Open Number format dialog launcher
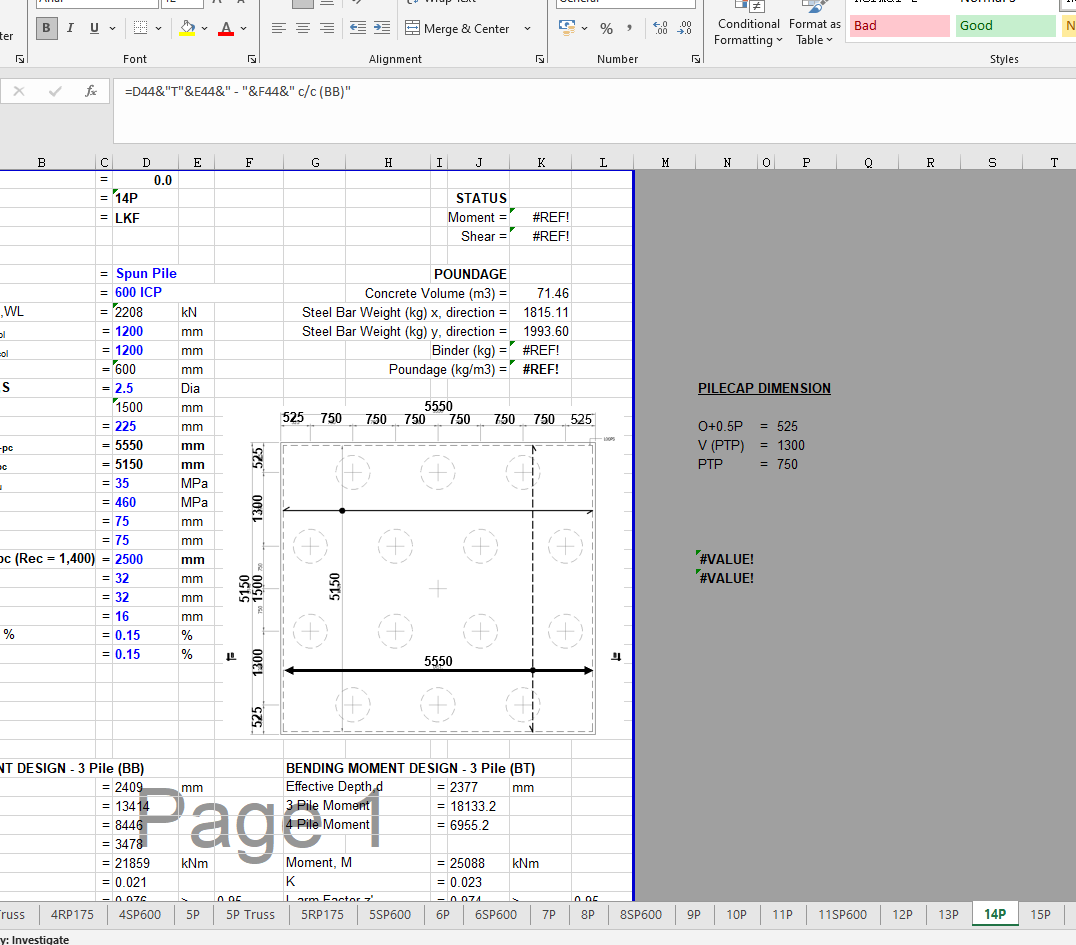1076x945 pixels. pyautogui.click(x=696, y=60)
